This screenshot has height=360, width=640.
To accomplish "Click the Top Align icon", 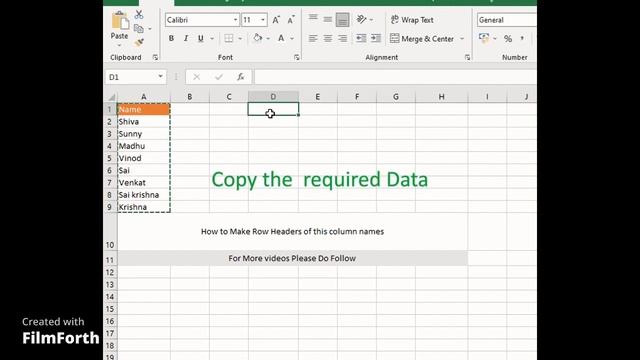I will [313, 19].
